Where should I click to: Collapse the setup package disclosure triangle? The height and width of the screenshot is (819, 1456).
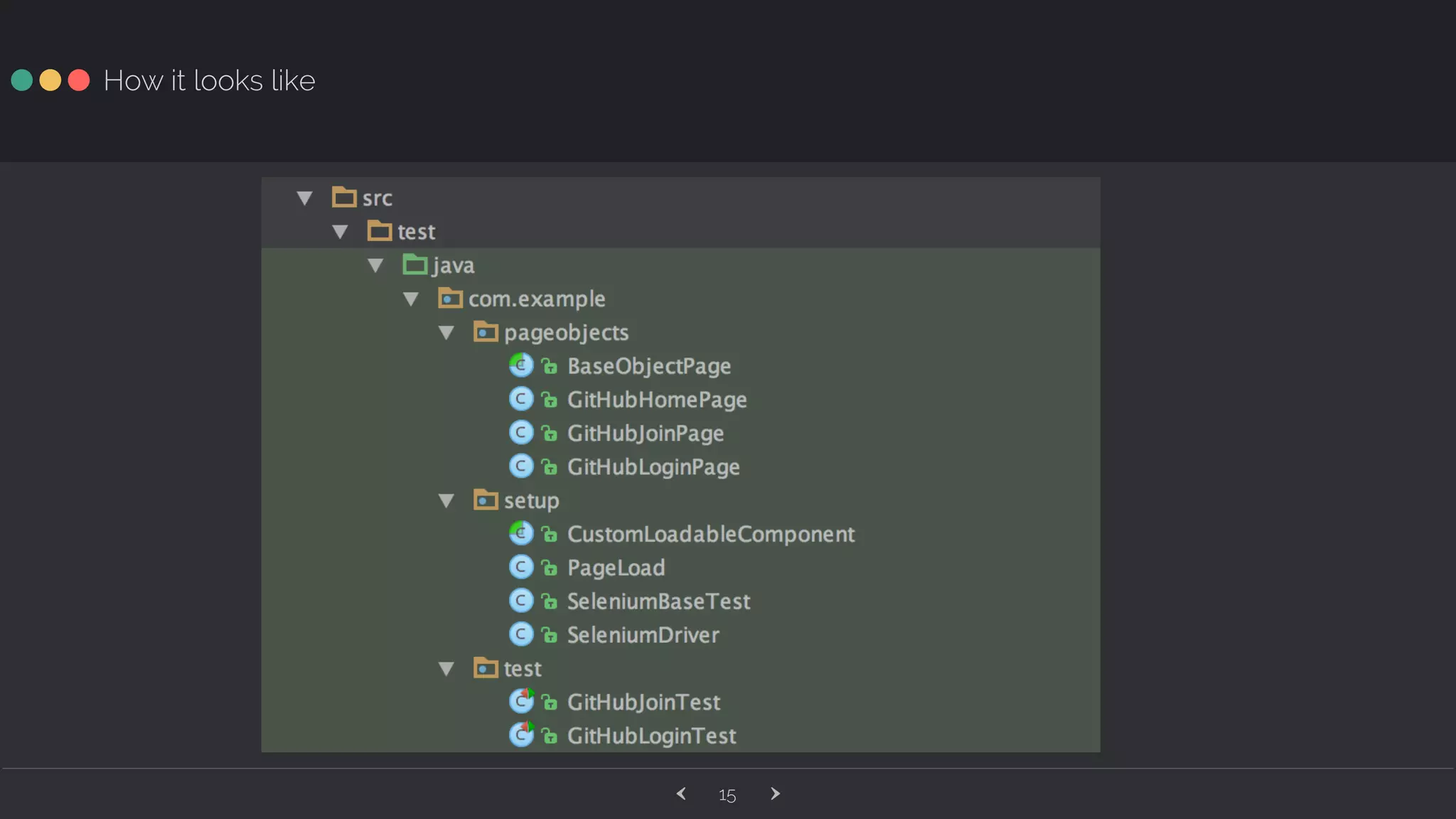446,500
